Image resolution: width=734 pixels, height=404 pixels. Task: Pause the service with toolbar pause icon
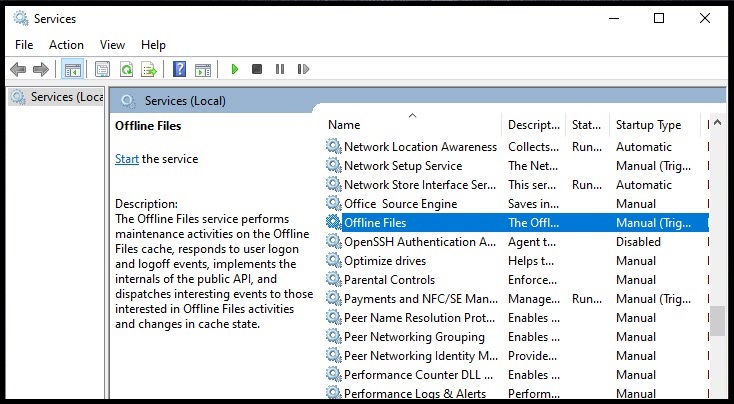click(280, 69)
